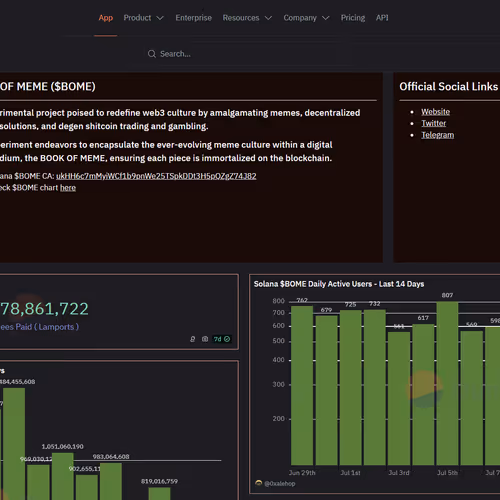Follow the 'here' chart link

[68, 188]
